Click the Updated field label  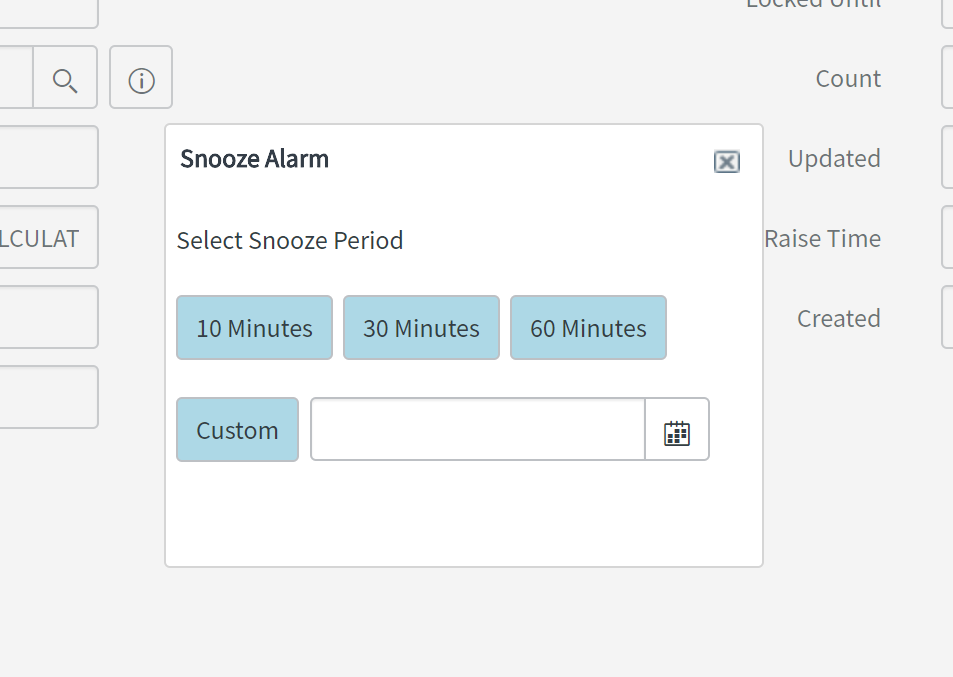pos(834,159)
